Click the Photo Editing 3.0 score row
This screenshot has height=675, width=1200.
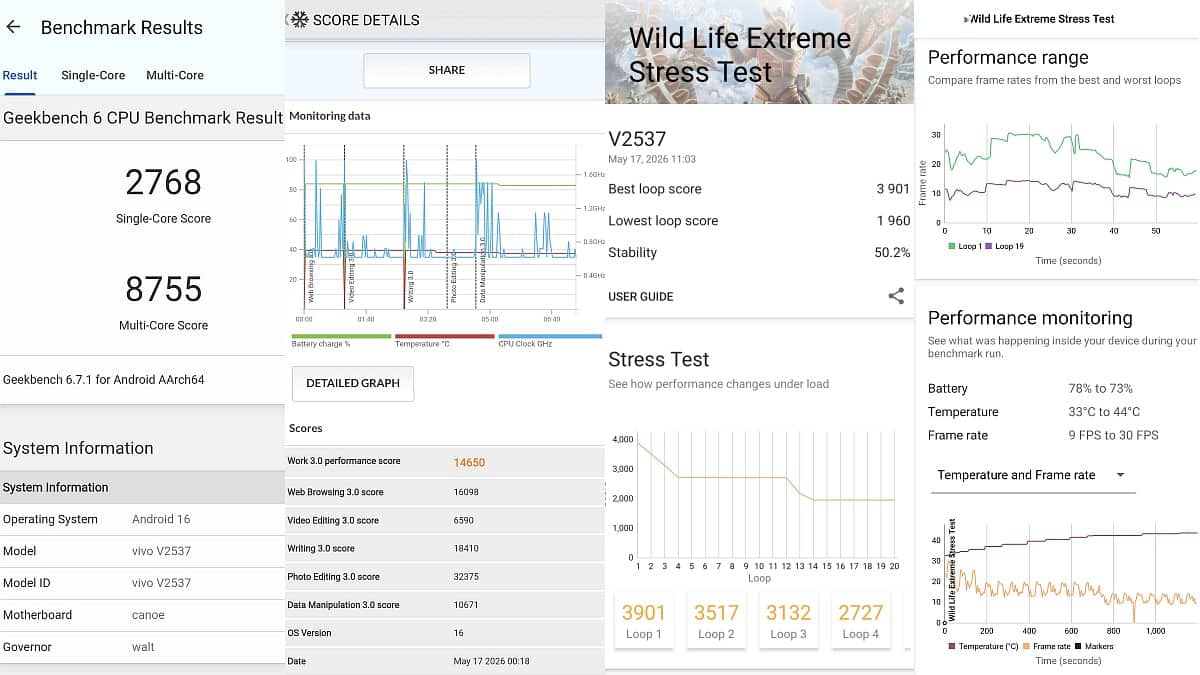click(445, 576)
